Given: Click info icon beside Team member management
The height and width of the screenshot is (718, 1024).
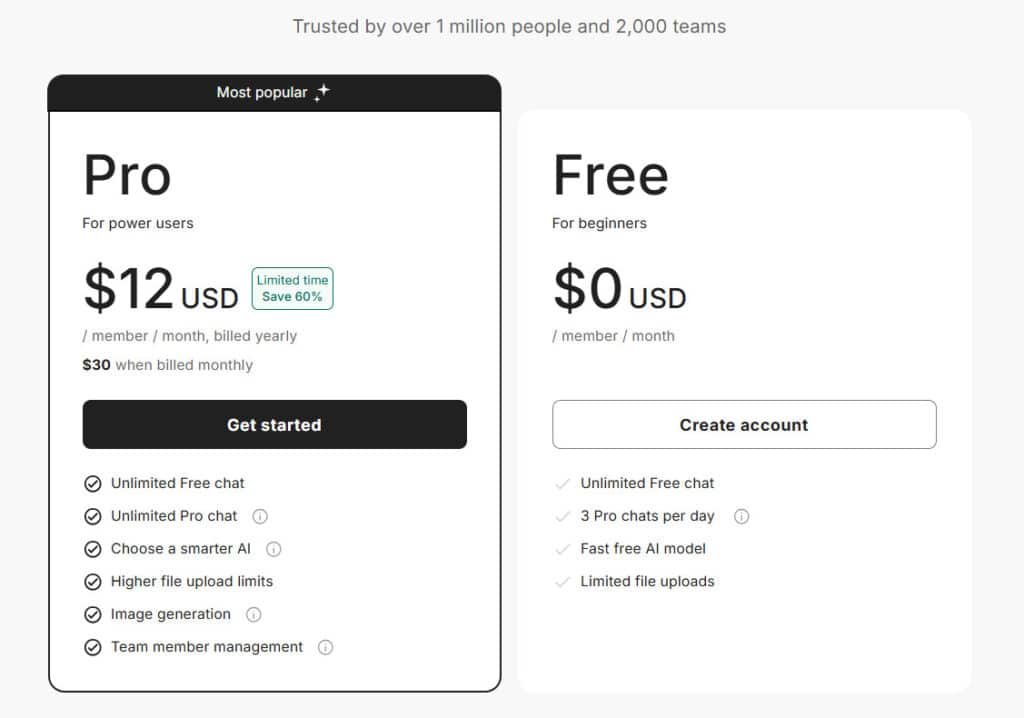Looking at the screenshot, I should pyautogui.click(x=325, y=647).
